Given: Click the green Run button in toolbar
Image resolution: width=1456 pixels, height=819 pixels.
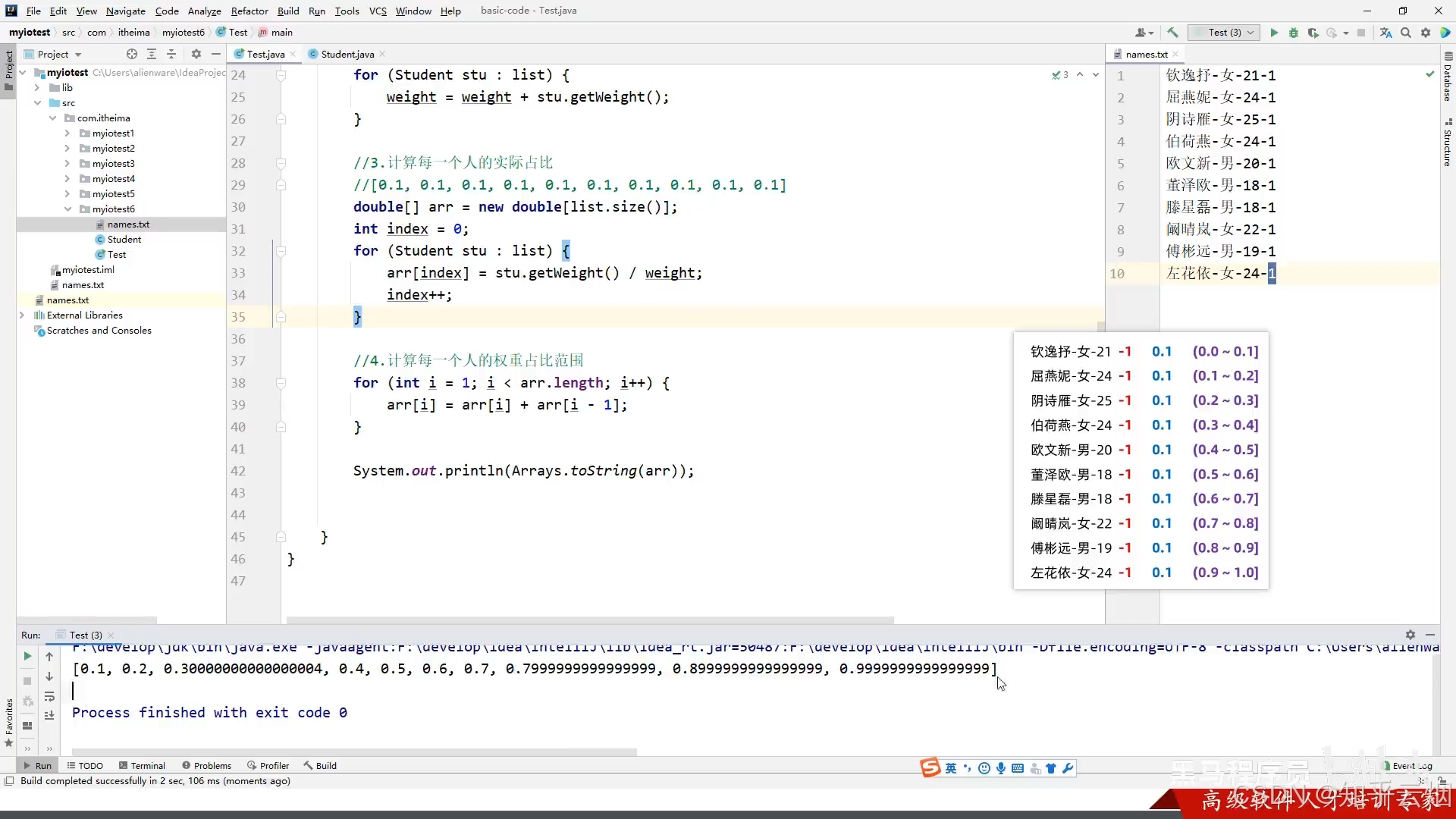Looking at the screenshot, I should [1274, 33].
